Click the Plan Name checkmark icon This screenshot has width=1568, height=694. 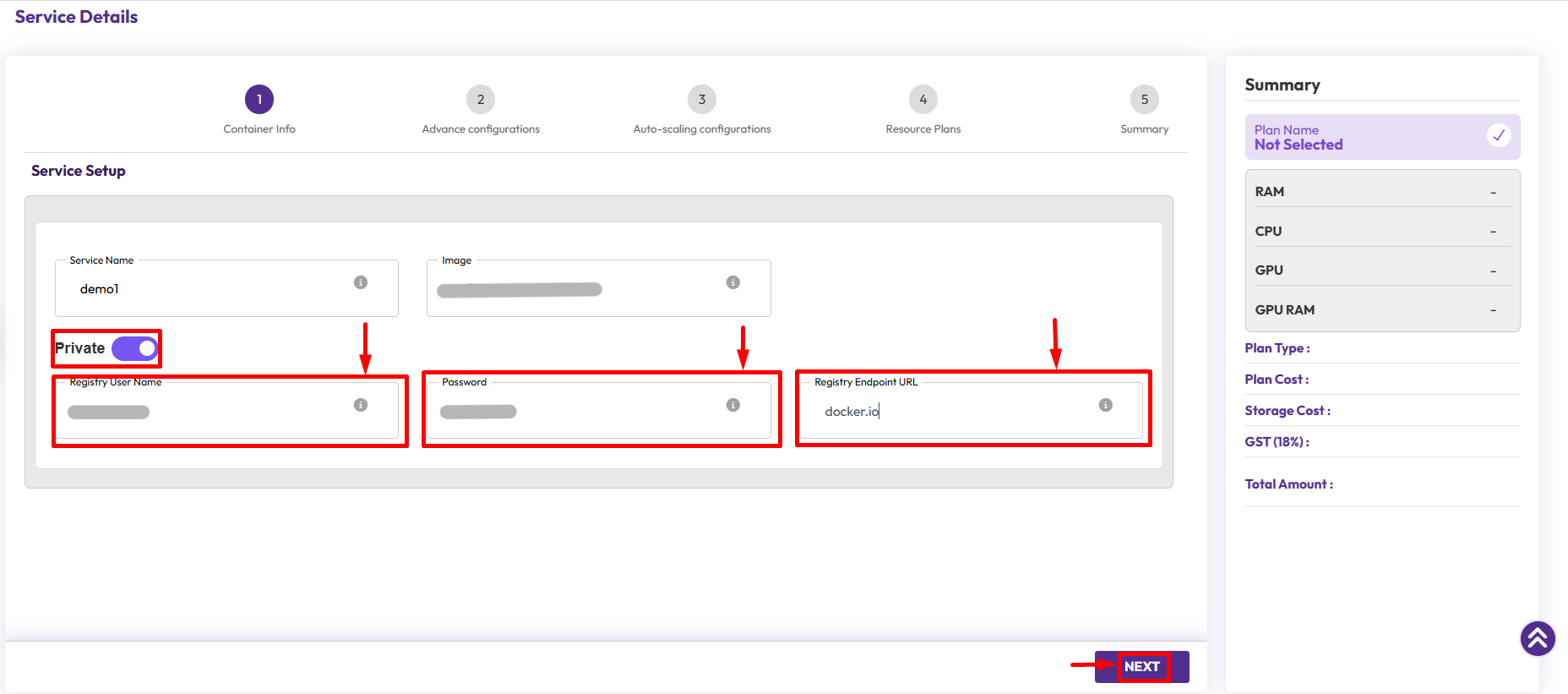(1499, 135)
